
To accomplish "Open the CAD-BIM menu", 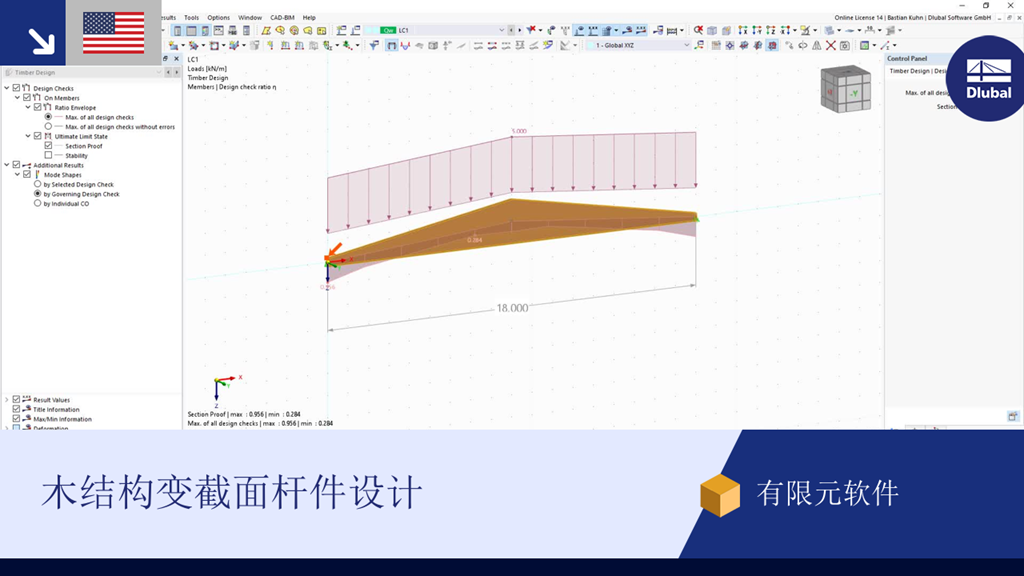I will [x=282, y=18].
